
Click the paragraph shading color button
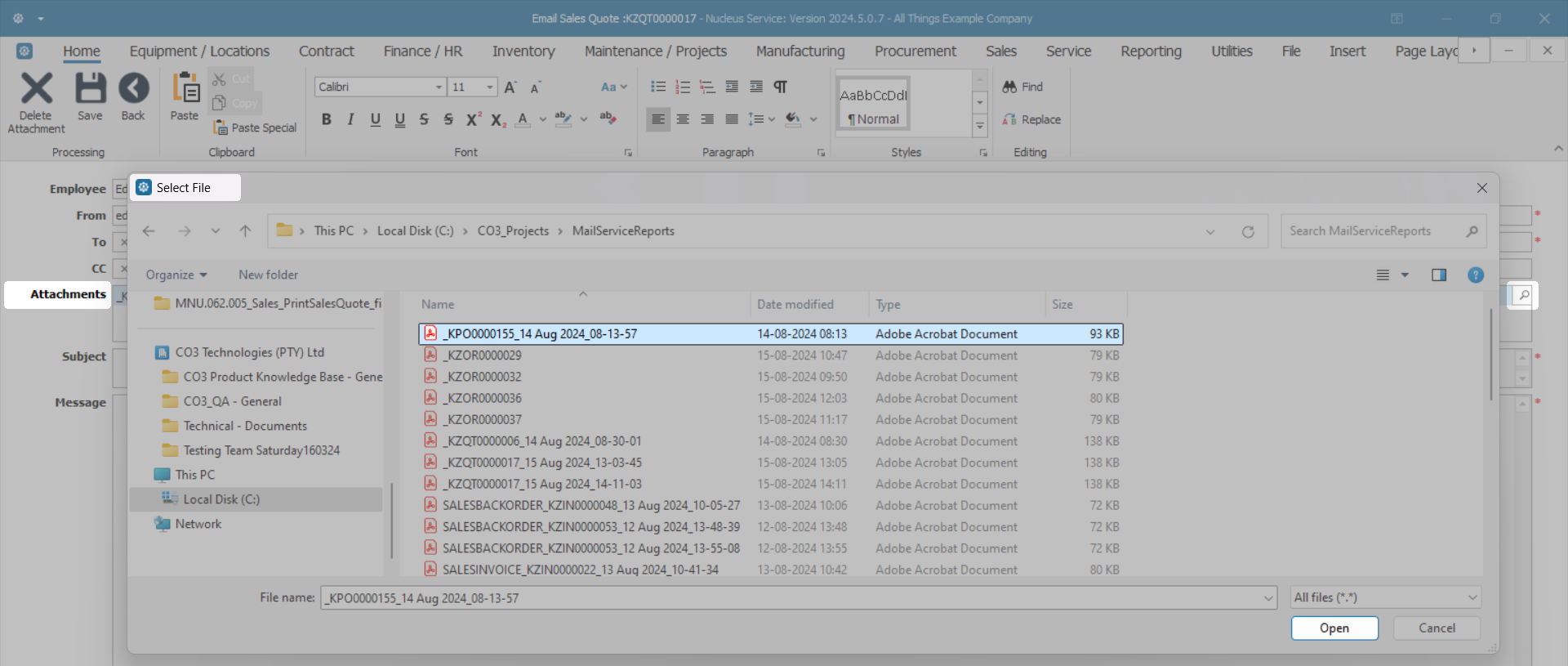[792, 119]
